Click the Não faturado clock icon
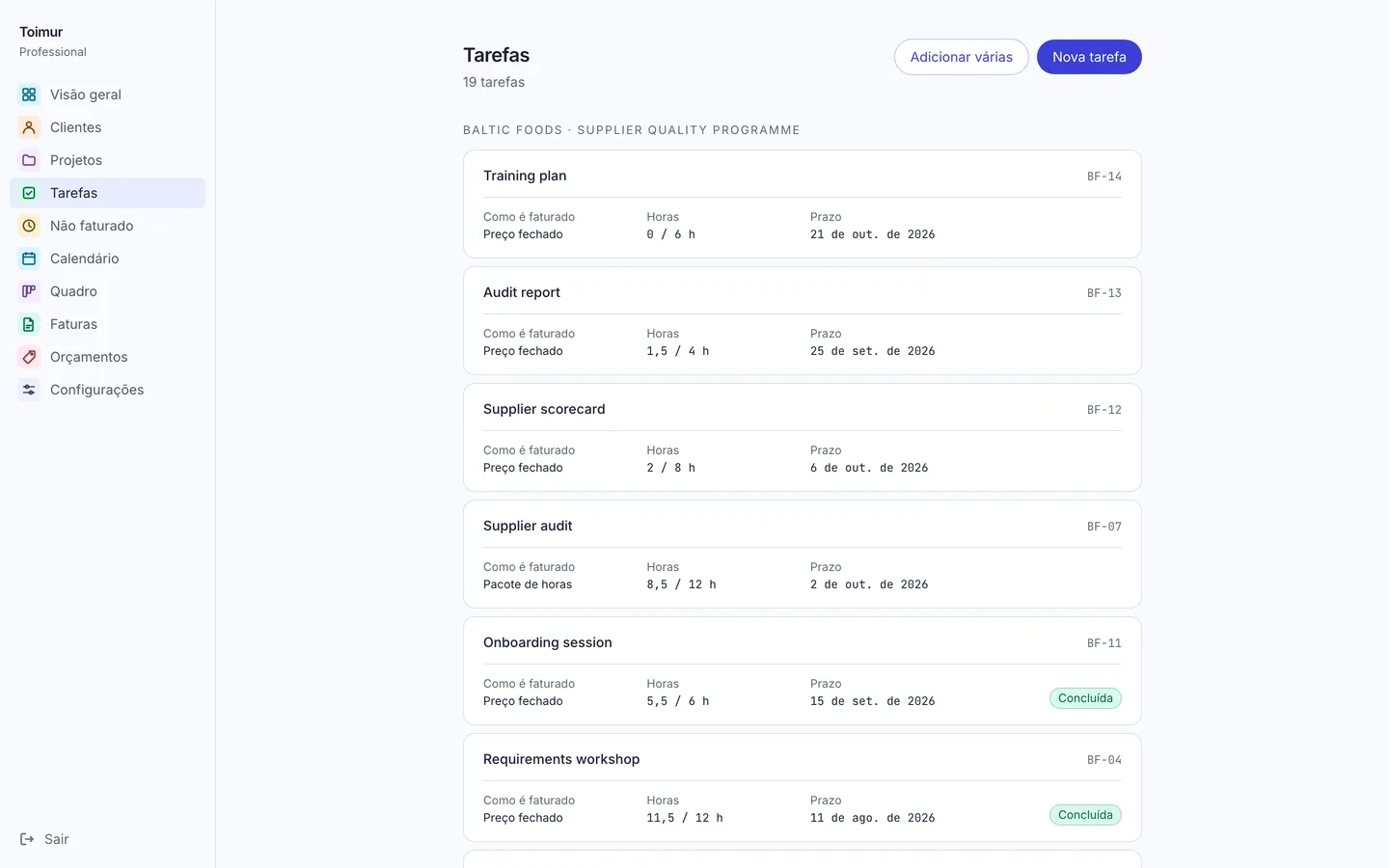This screenshot has width=1389, height=868. (29, 226)
